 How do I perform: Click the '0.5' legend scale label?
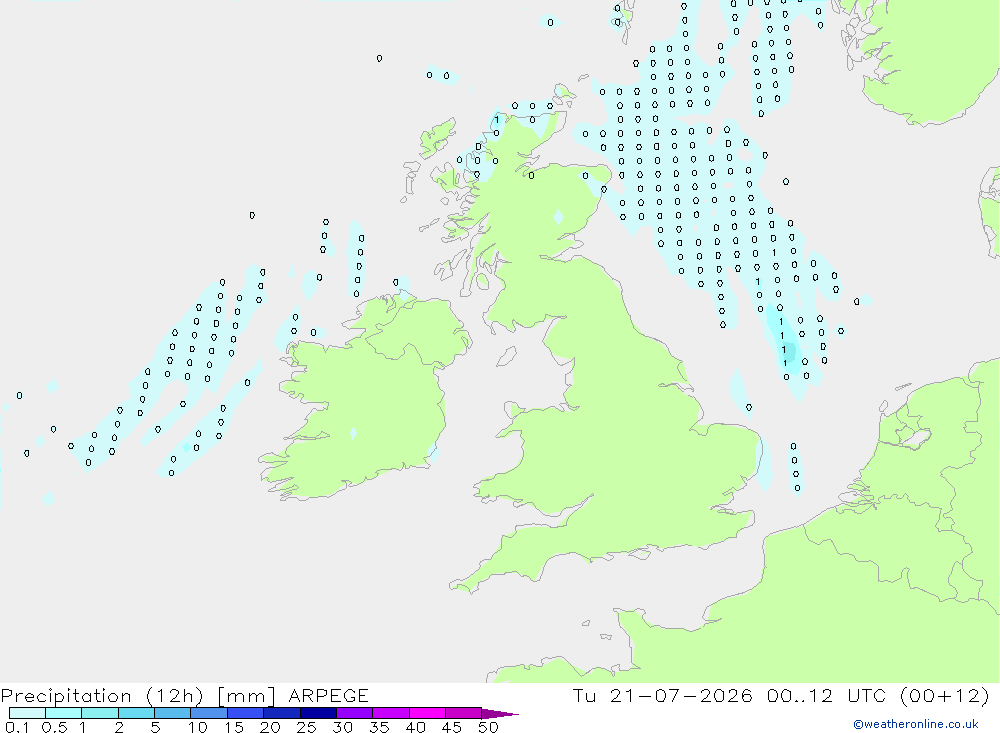coord(54,727)
